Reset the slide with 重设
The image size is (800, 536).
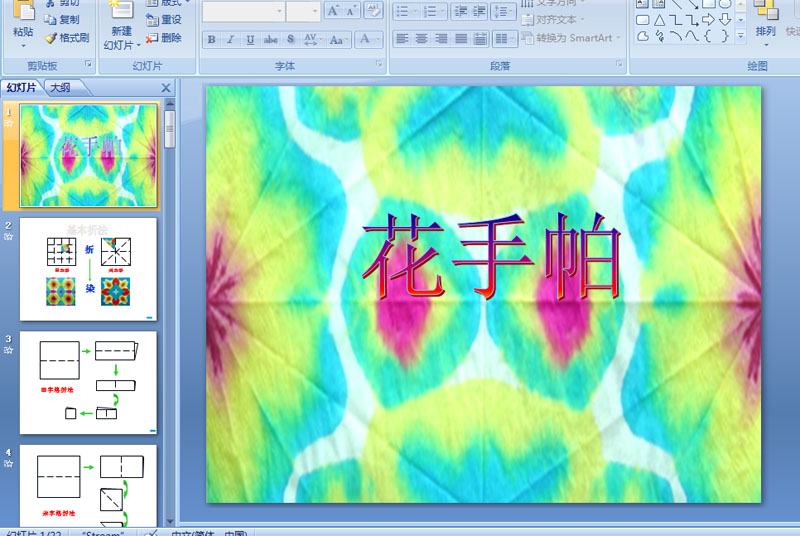pyautogui.click(x=163, y=19)
